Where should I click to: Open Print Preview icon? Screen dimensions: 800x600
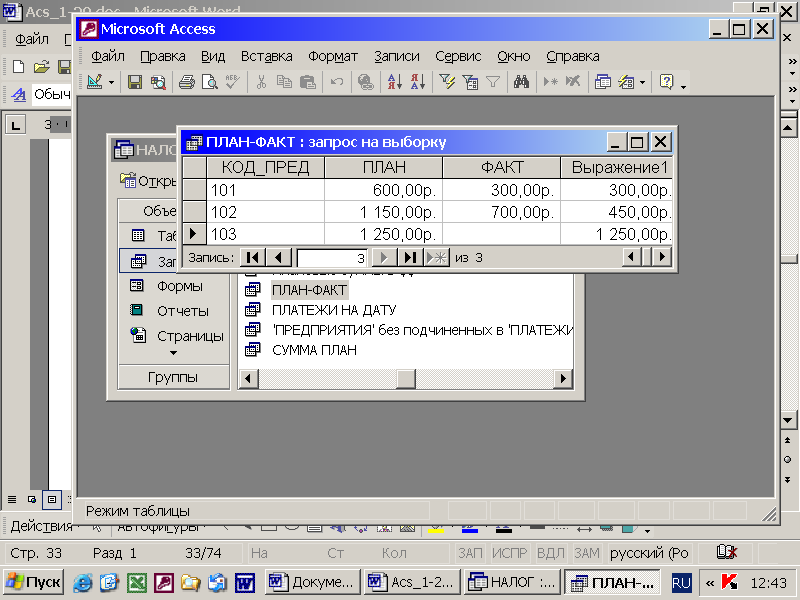pos(210,82)
